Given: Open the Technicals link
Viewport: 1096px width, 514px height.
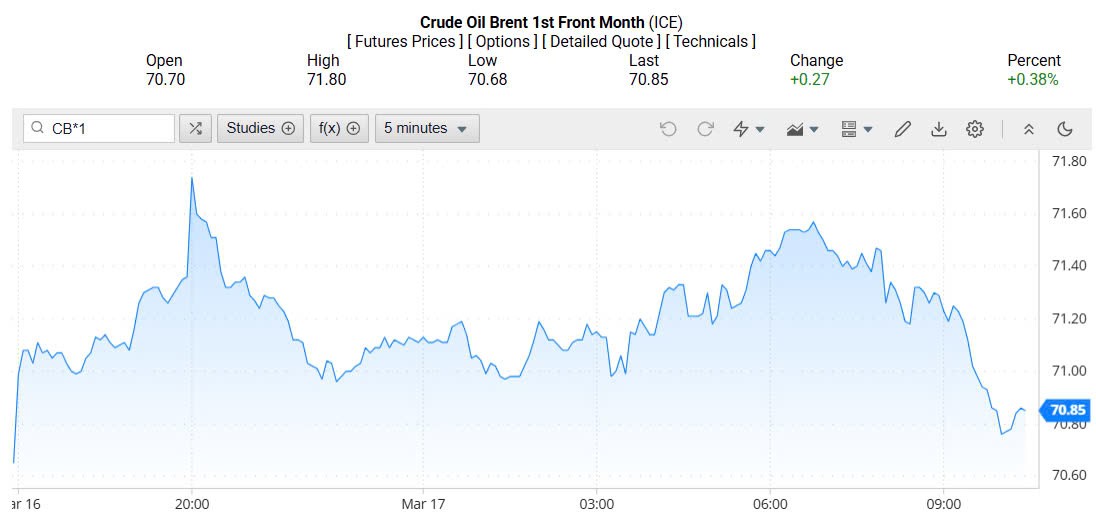Looking at the screenshot, I should point(710,41).
